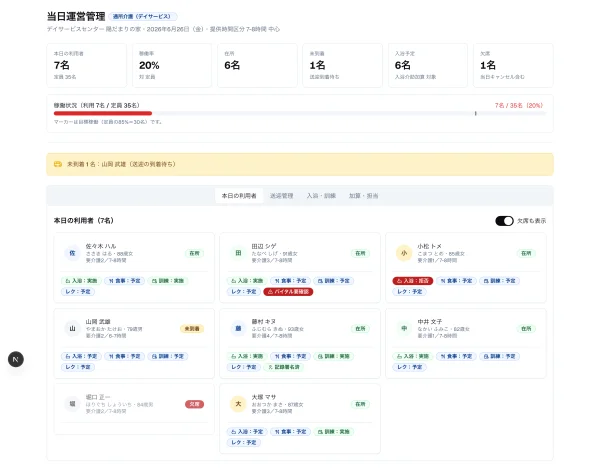Screen dimensions: 600x471
Task: Click 訓練：予定 chip on 小松 トメ's card
Action: pyautogui.click(x=499, y=281)
